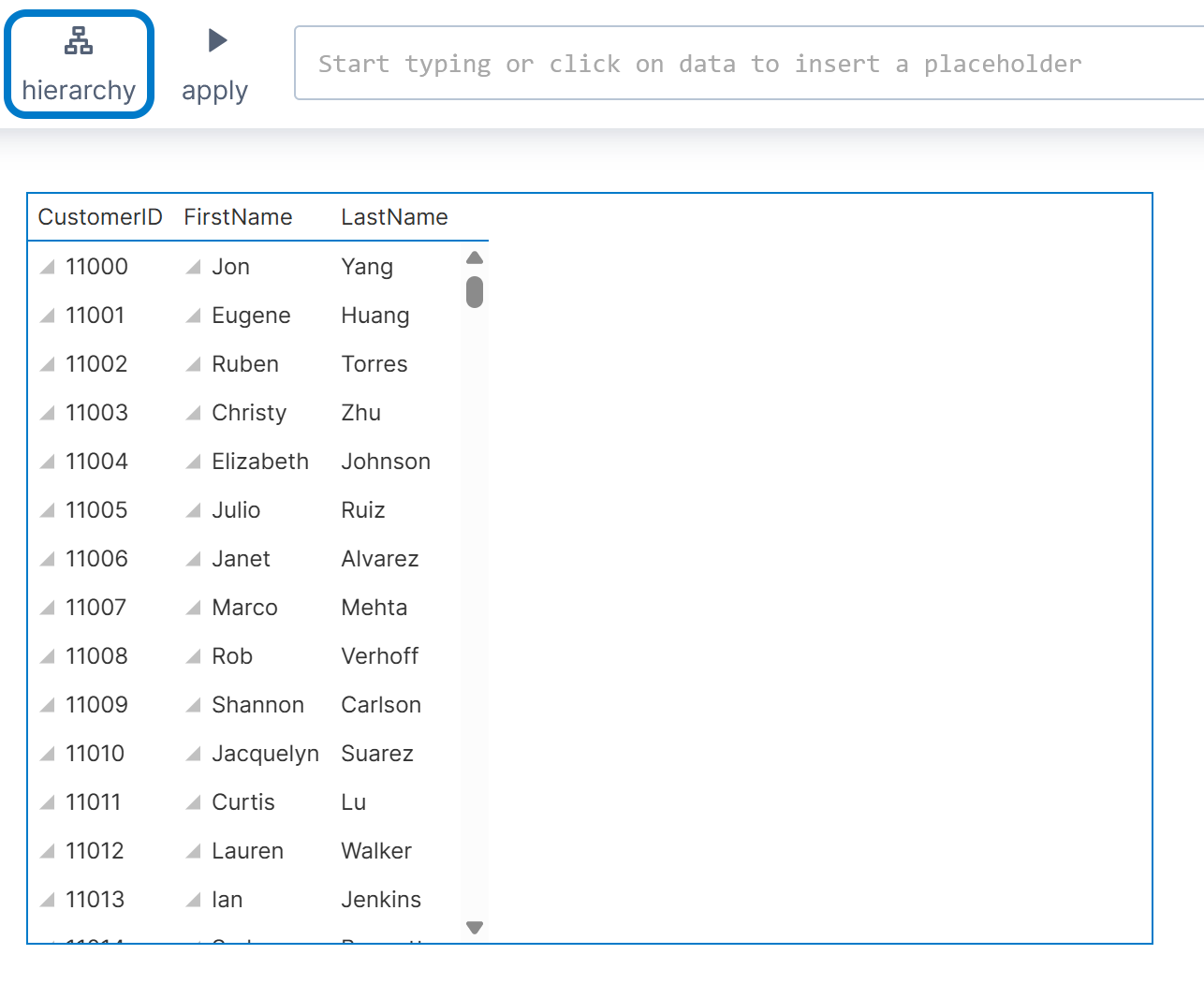The image size is (1204, 984).
Task: Click the hierarchy tree icon
Action: click(79, 41)
